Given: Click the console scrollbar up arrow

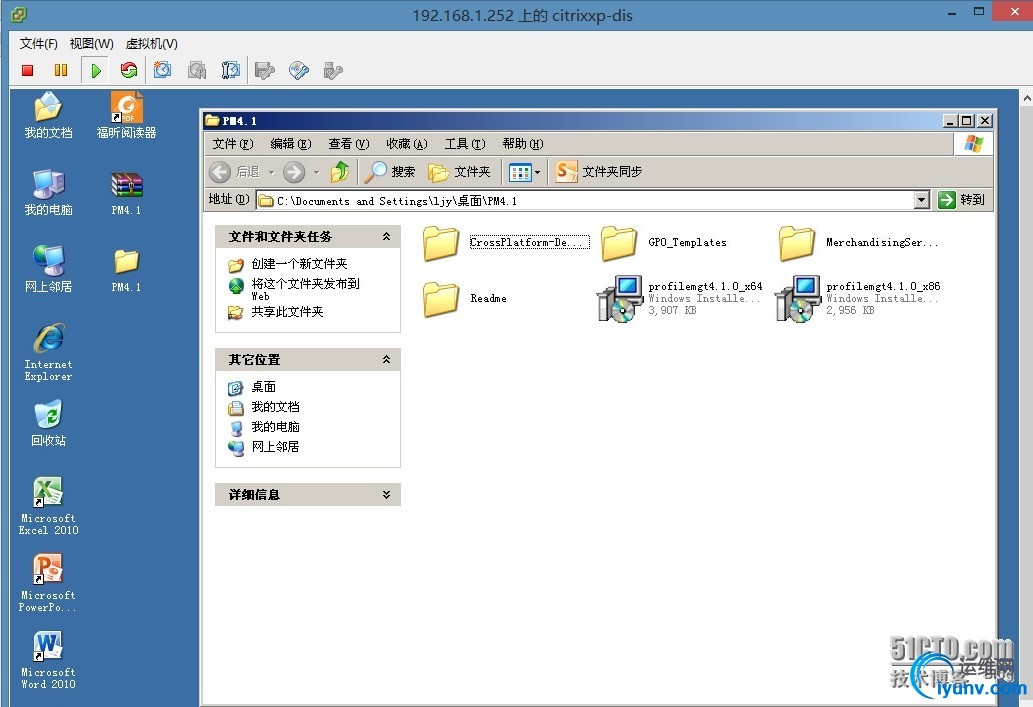Looking at the screenshot, I should (1026, 98).
